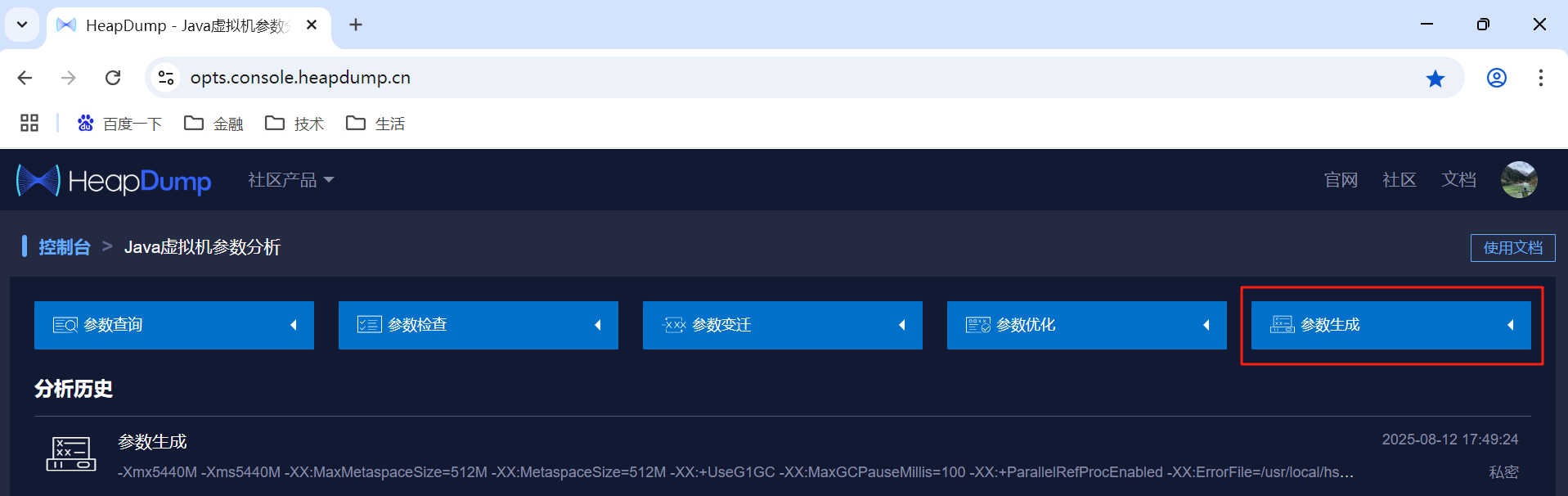Click the 参数检查 checklist icon
This screenshot has width=1568, height=496.
click(x=370, y=325)
